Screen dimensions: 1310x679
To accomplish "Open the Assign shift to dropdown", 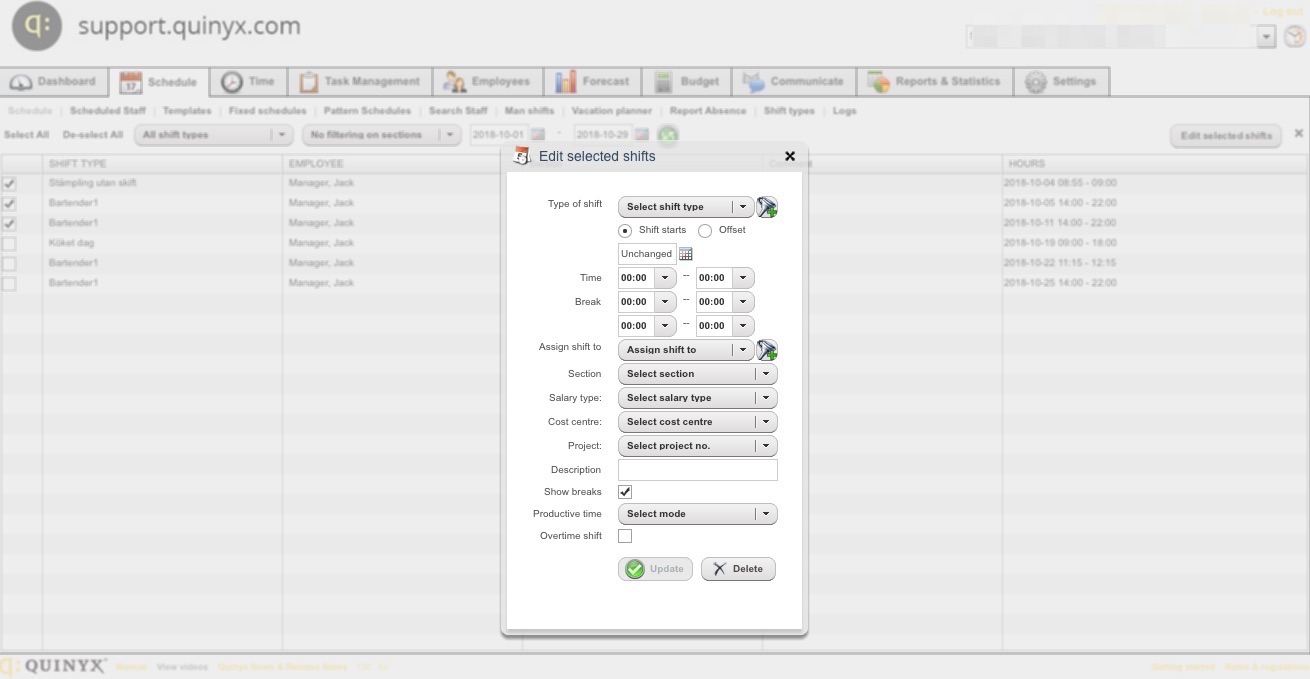I will click(x=686, y=350).
